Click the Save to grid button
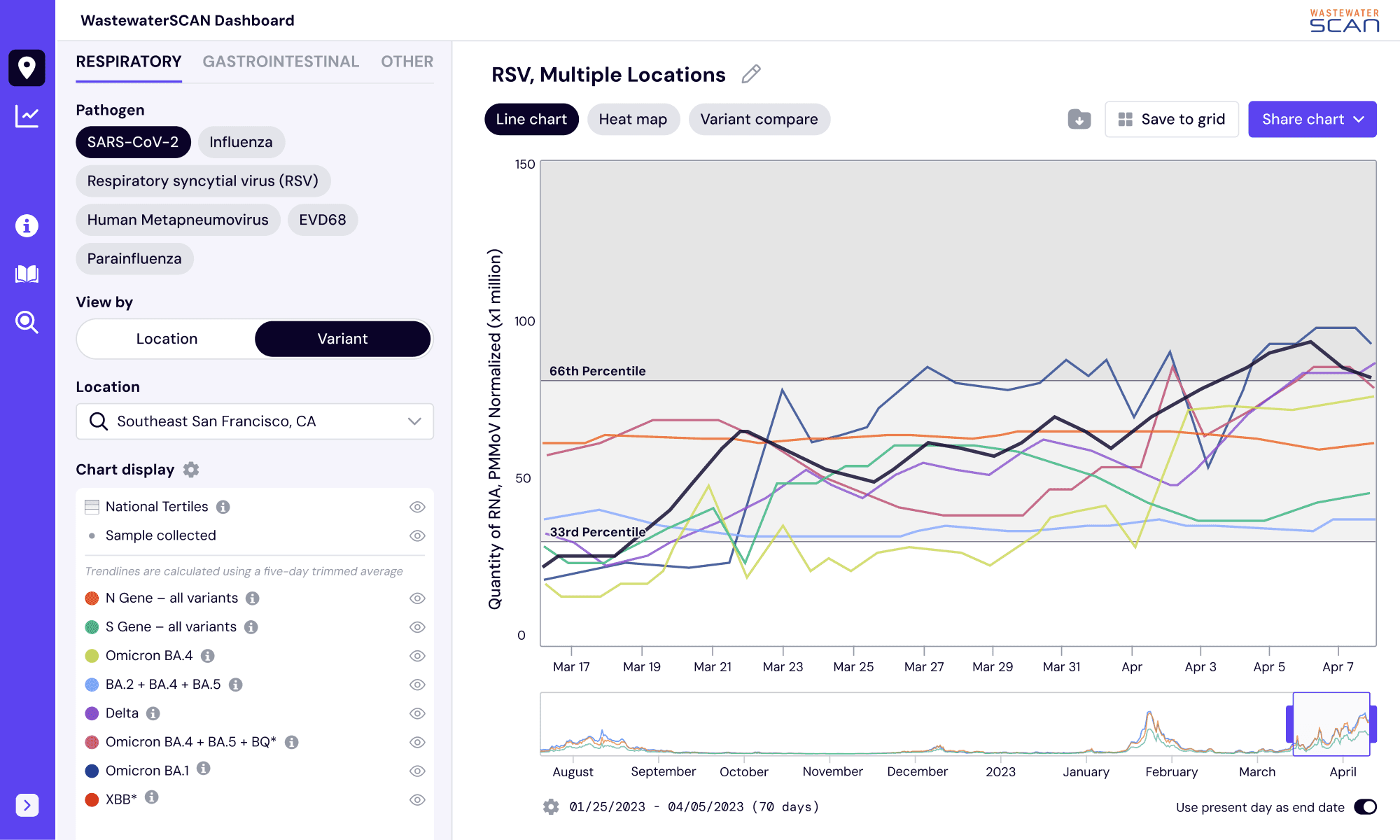 (x=1172, y=120)
